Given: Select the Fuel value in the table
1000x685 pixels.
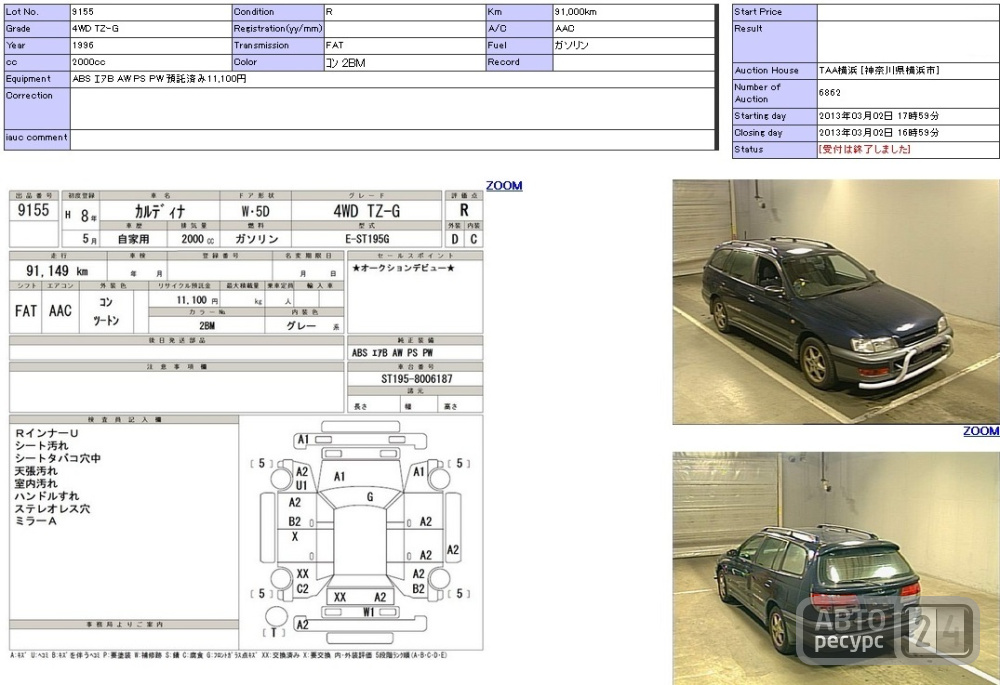Looking at the screenshot, I should pos(571,45).
